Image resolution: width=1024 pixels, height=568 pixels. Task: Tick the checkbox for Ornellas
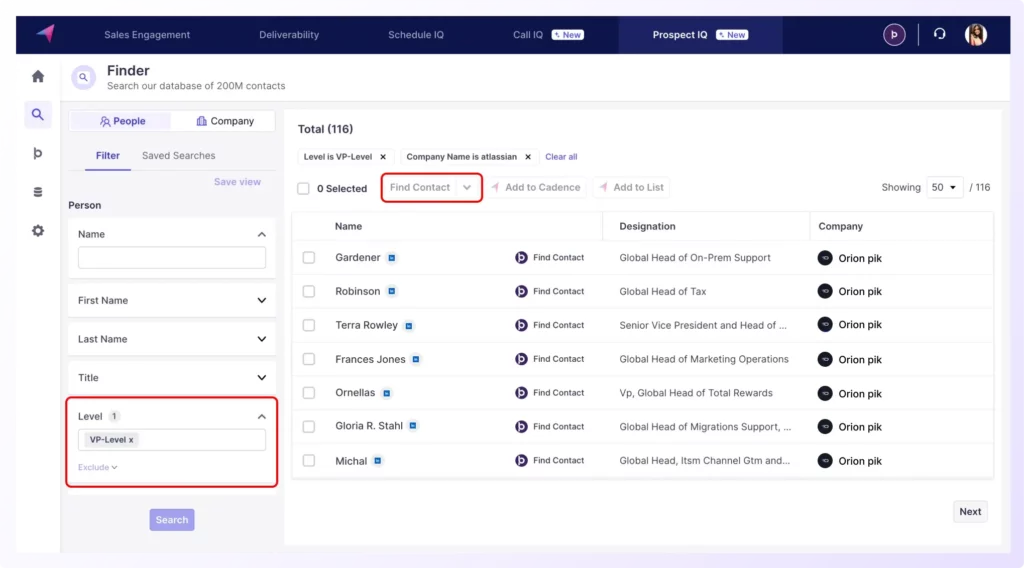[309, 393]
